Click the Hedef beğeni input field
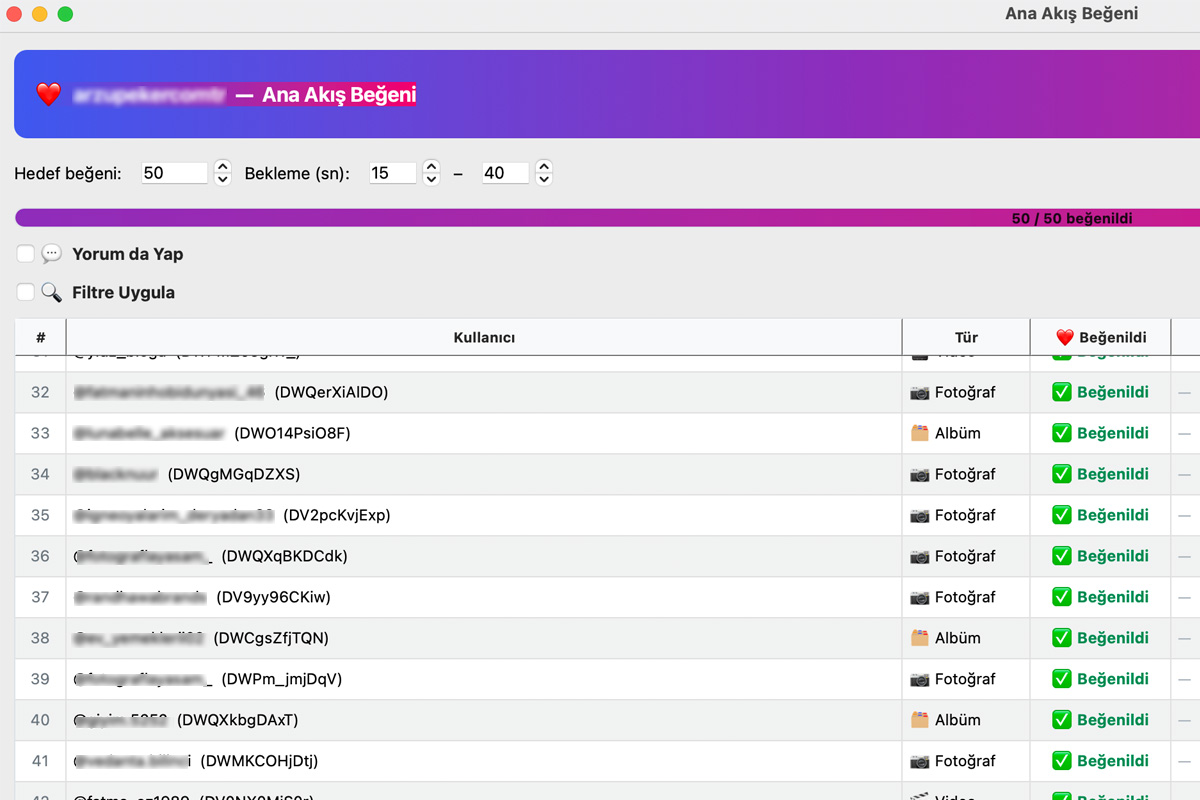 173,173
